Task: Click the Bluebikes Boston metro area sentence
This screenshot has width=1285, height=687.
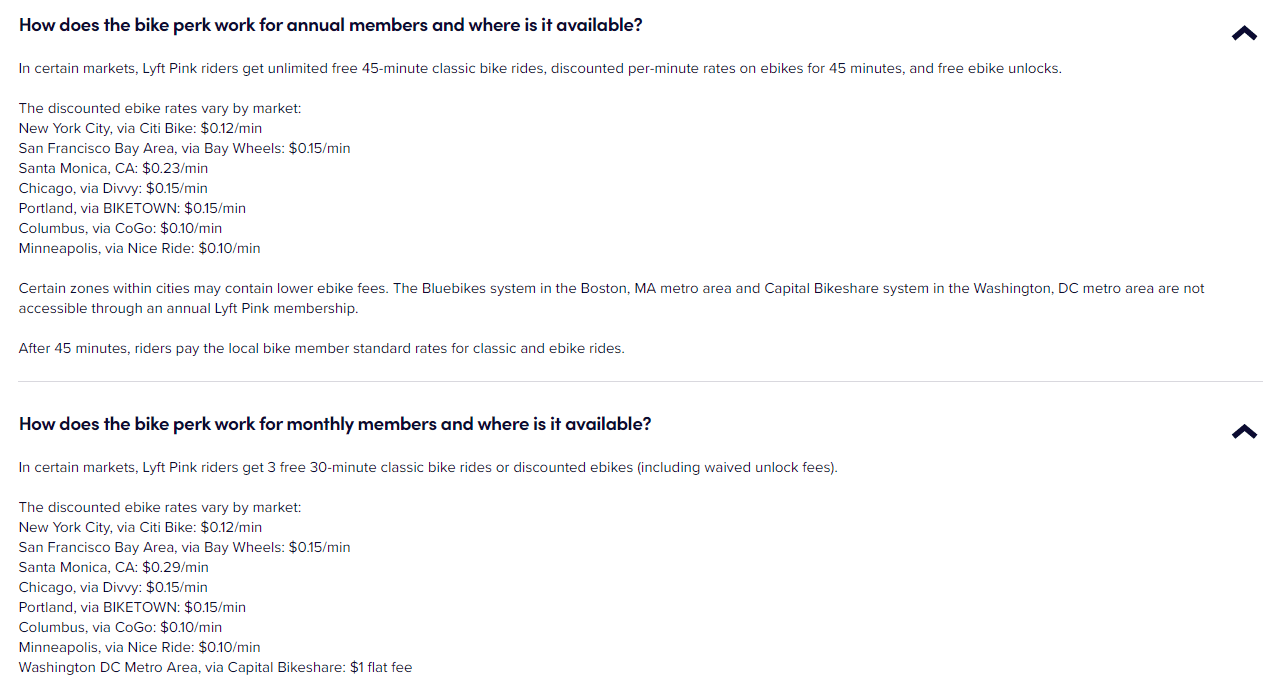Action: [611, 288]
